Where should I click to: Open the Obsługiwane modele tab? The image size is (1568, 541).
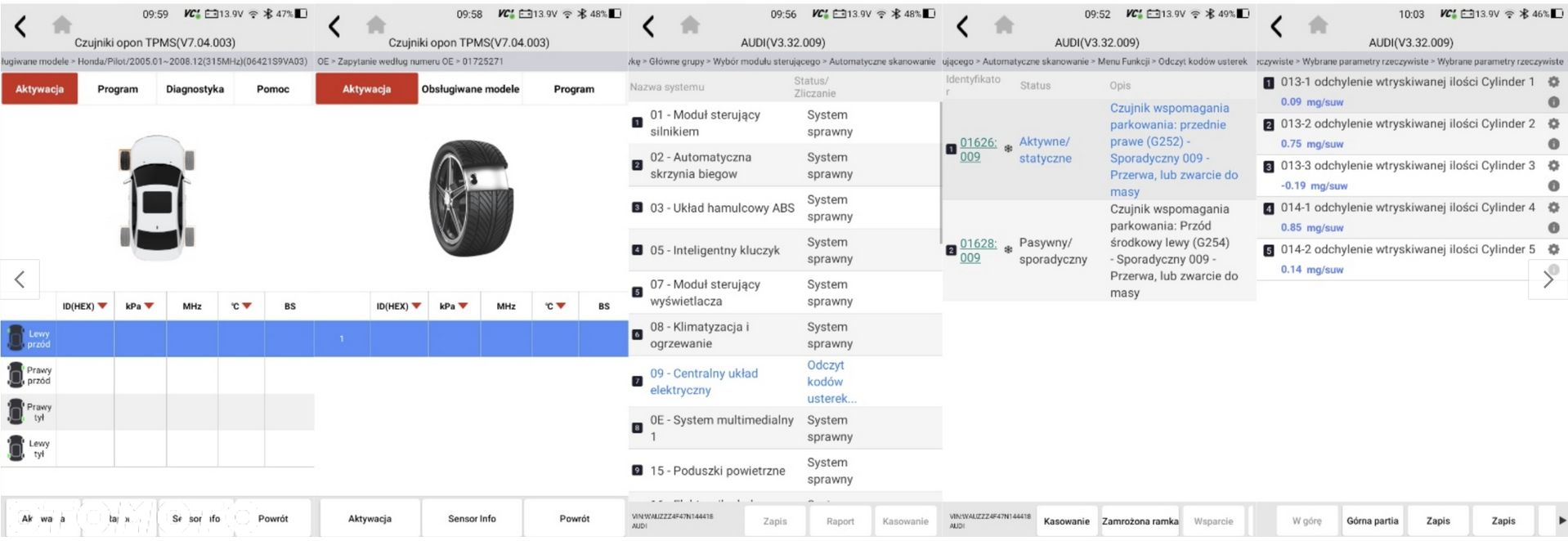[470, 89]
